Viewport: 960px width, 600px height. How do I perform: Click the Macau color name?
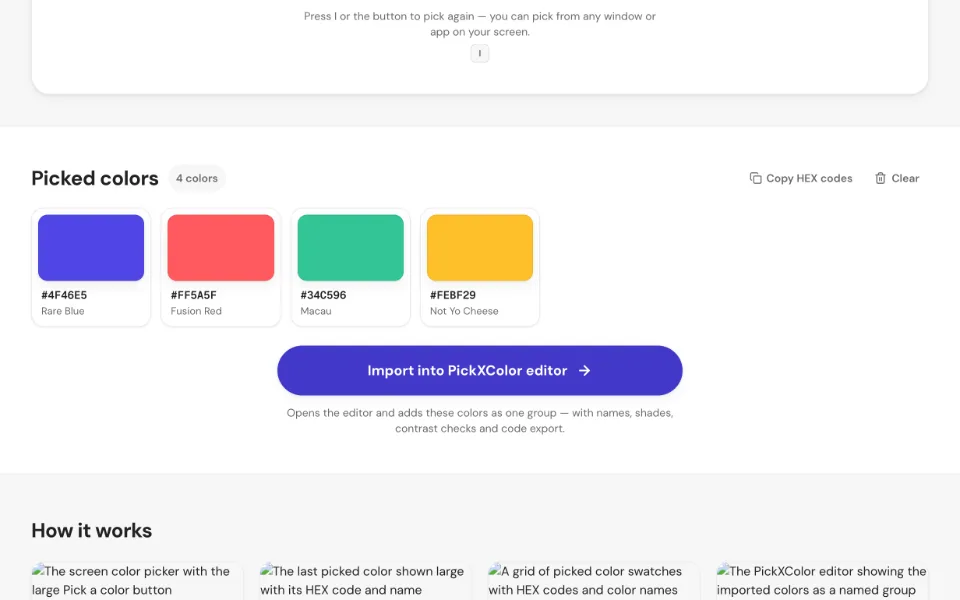[x=316, y=311]
